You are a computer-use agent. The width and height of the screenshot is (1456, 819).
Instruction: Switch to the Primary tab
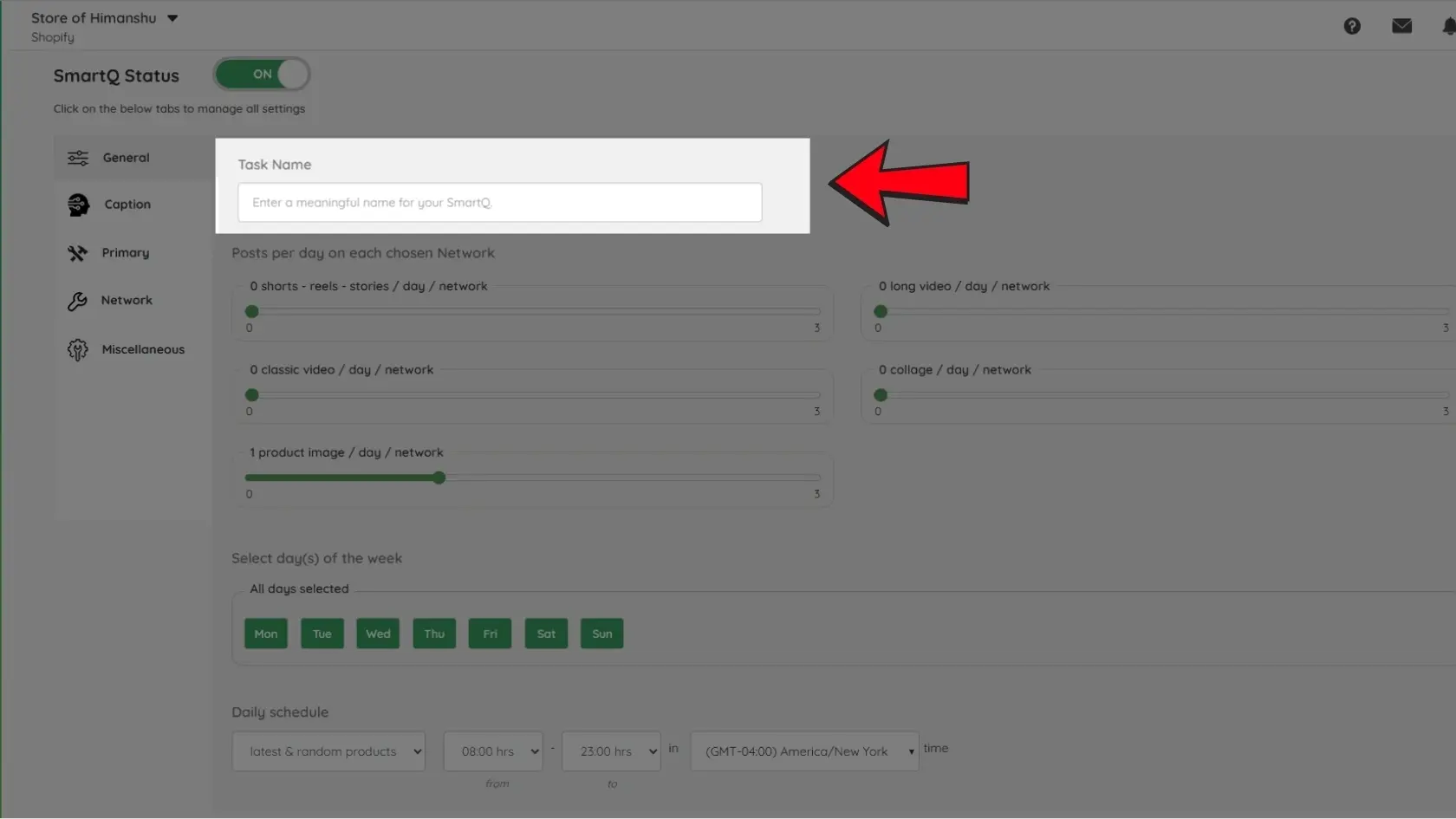[133, 253]
